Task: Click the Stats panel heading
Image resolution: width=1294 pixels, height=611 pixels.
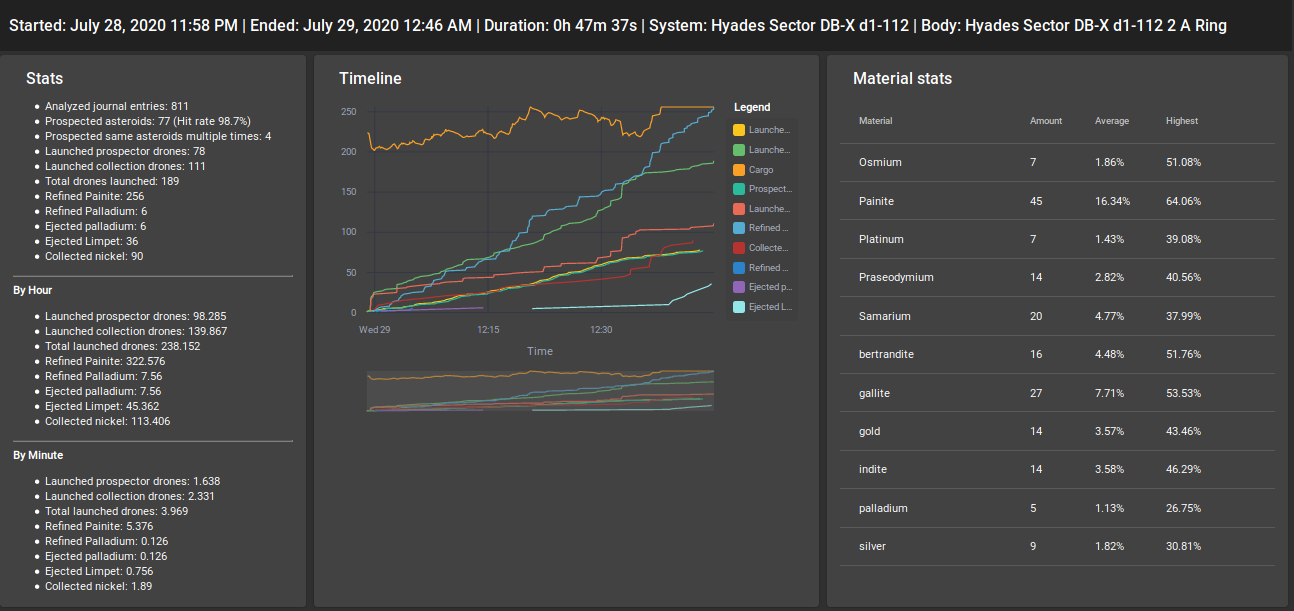Action: [45, 78]
